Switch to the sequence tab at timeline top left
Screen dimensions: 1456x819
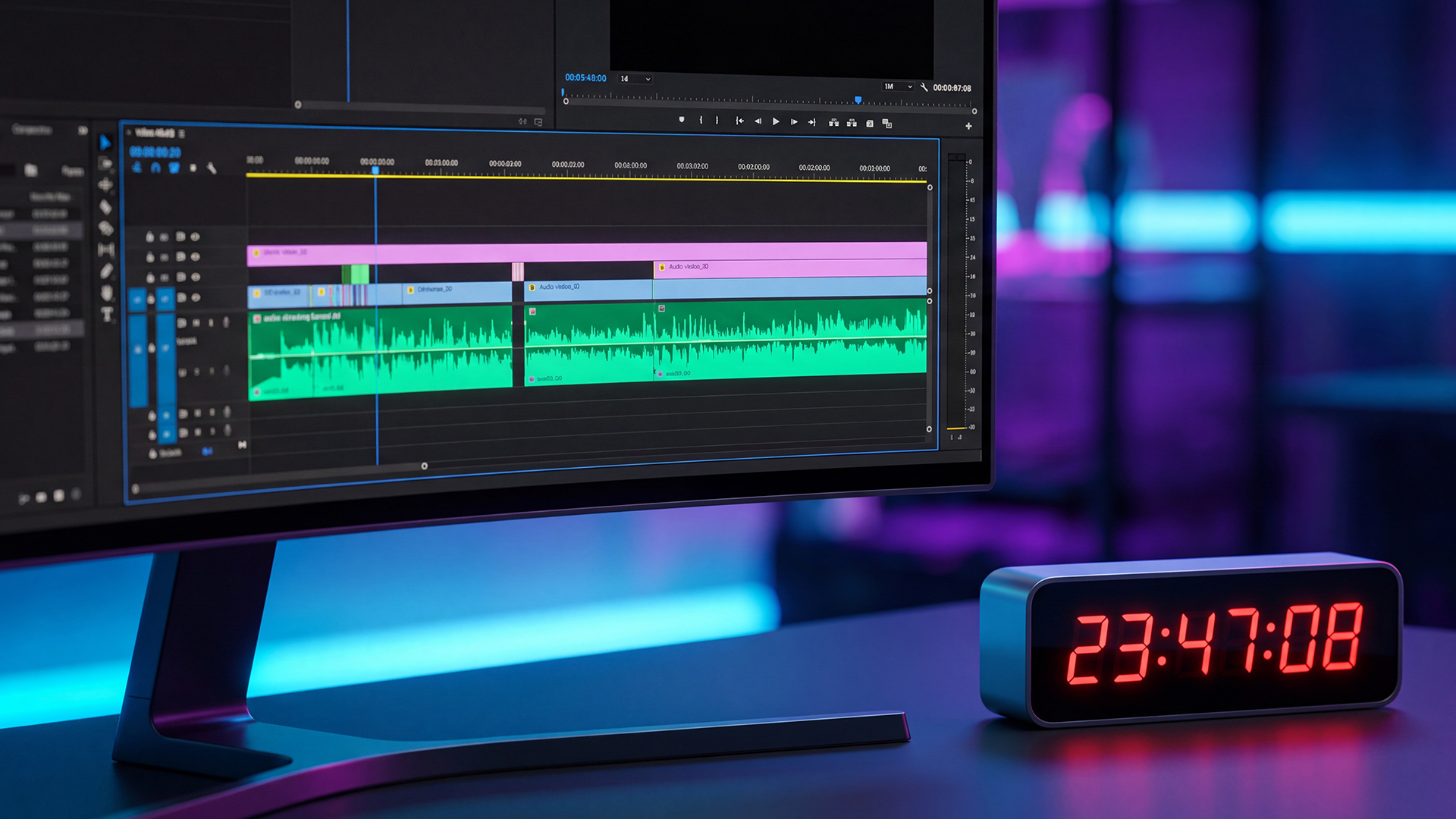[x=155, y=133]
